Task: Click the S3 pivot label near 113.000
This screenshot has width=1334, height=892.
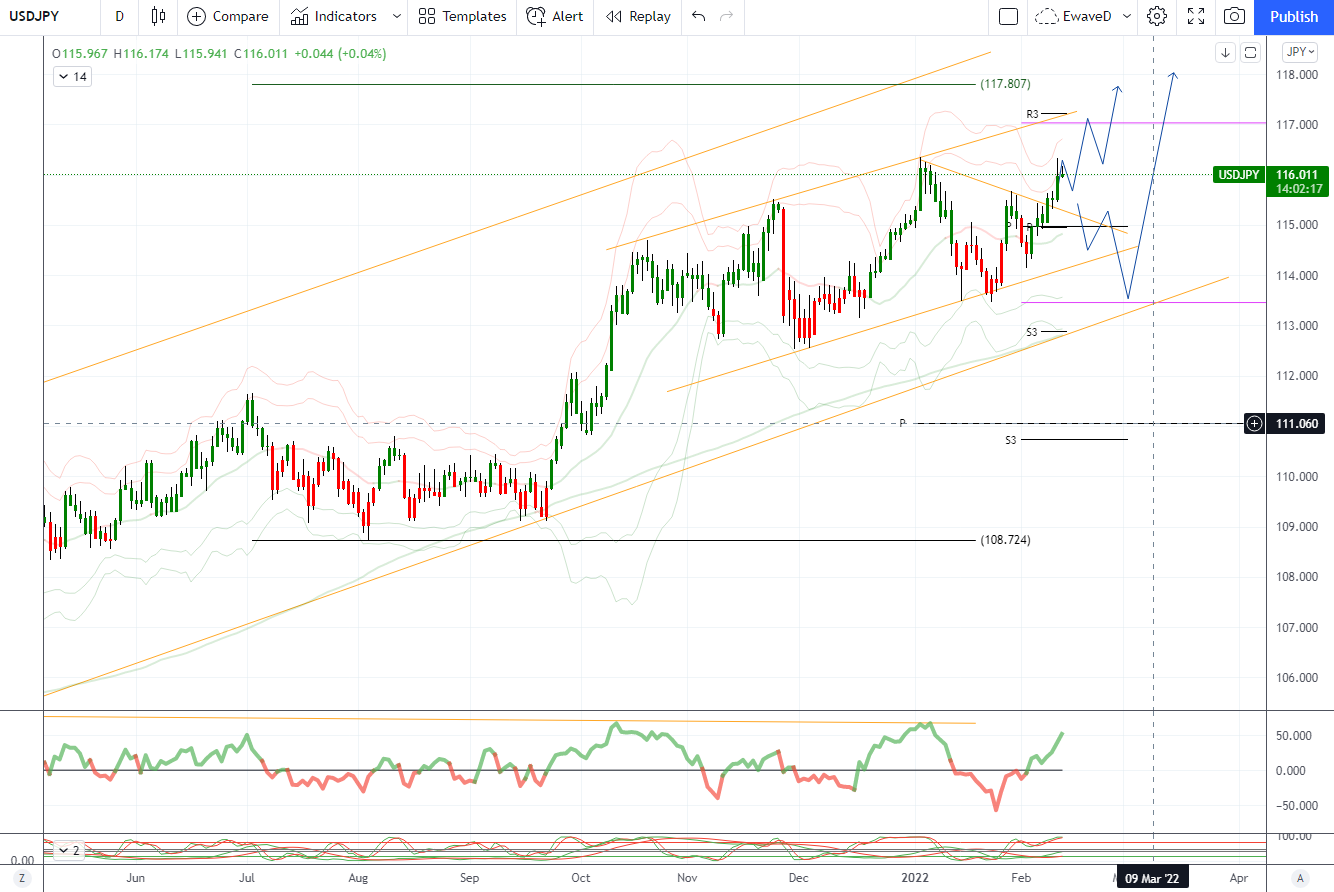Action: tap(1032, 331)
